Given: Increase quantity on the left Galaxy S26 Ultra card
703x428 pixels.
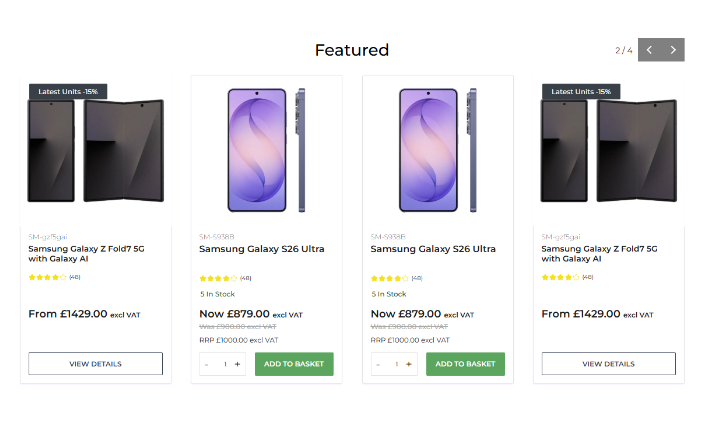Looking at the screenshot, I should [237, 364].
